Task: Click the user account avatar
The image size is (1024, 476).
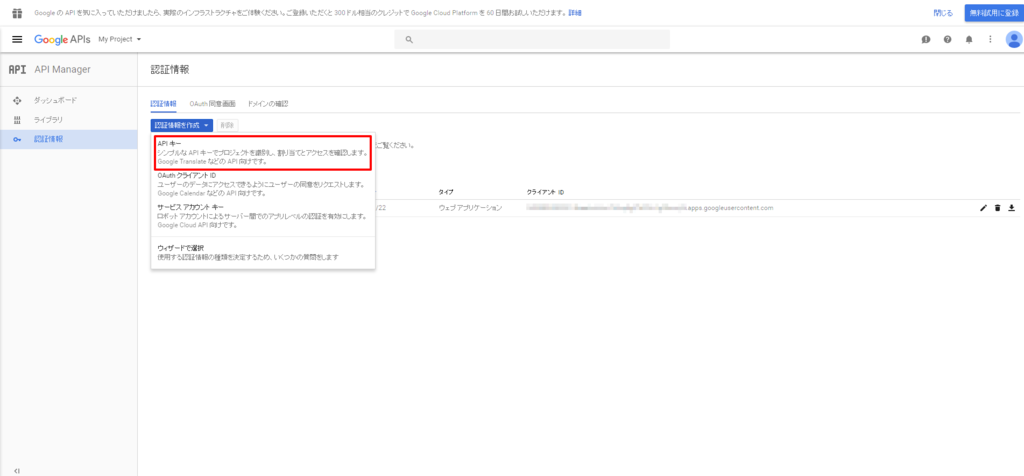Action: 1014,40
